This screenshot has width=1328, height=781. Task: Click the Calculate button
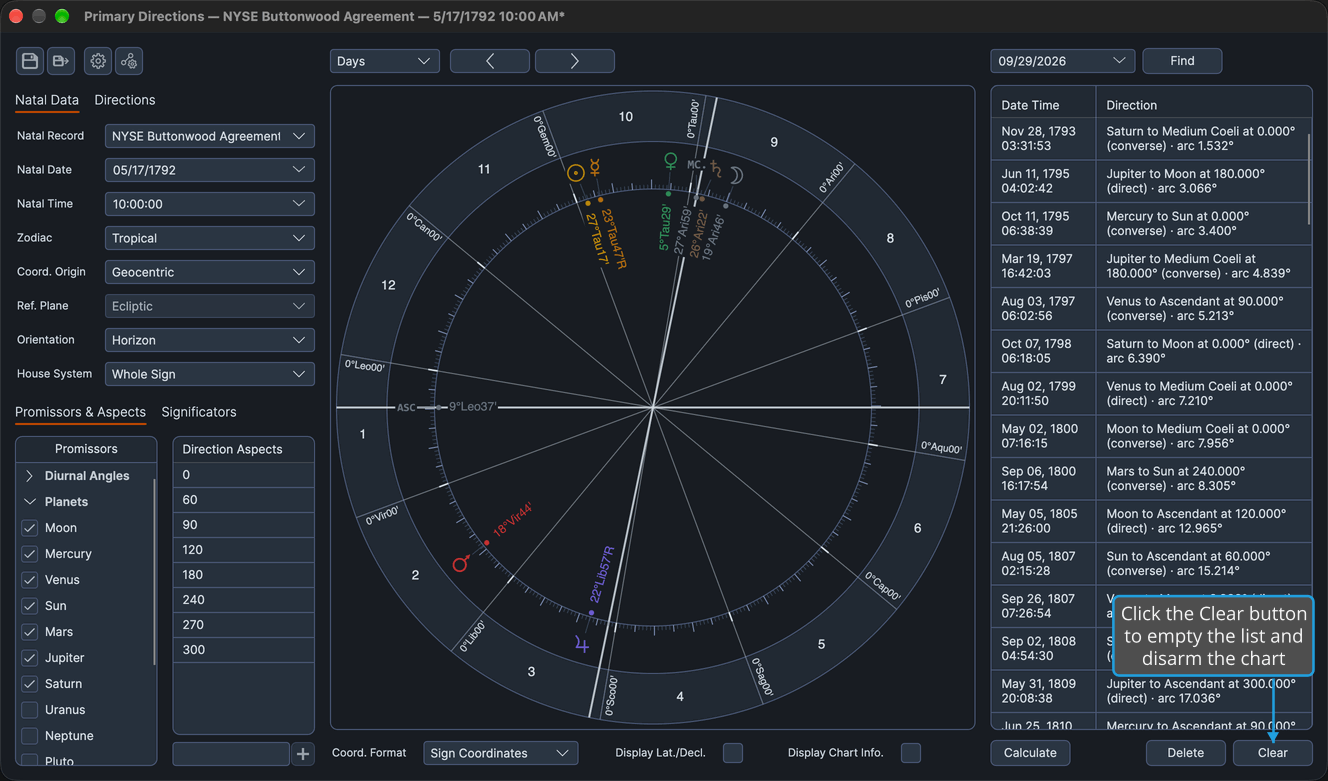(x=1030, y=753)
